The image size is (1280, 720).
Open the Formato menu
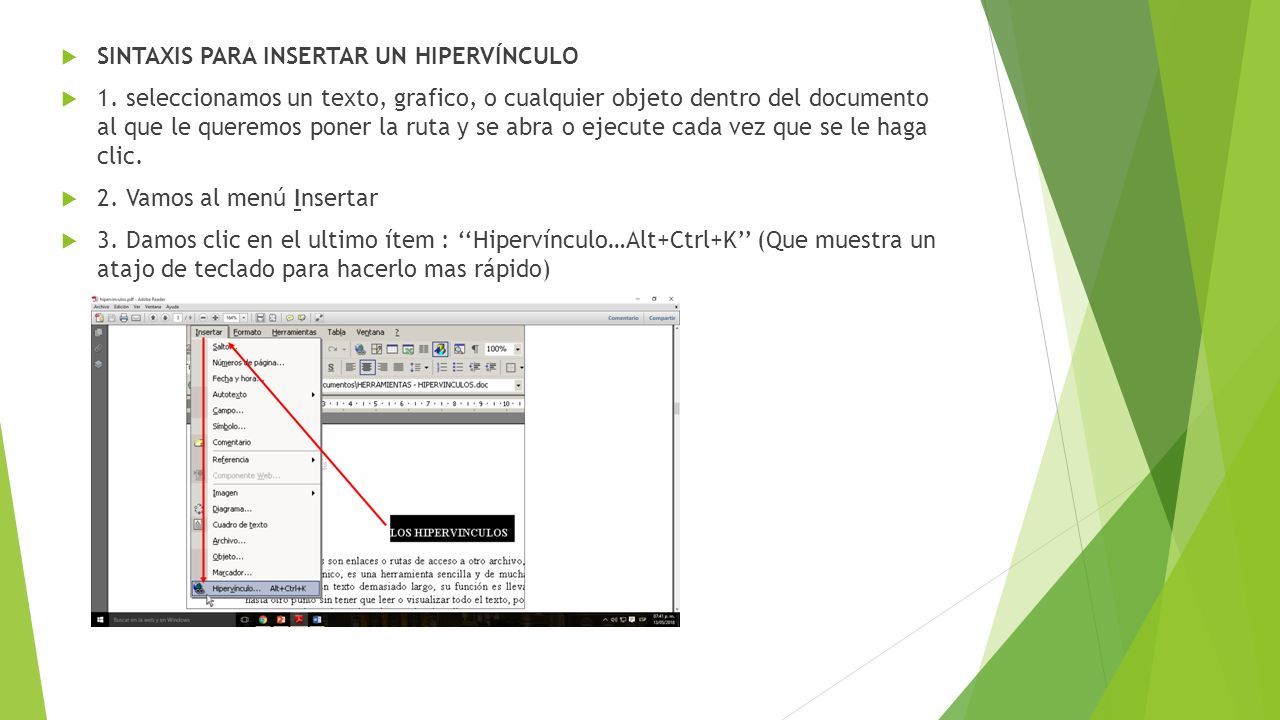click(x=247, y=332)
